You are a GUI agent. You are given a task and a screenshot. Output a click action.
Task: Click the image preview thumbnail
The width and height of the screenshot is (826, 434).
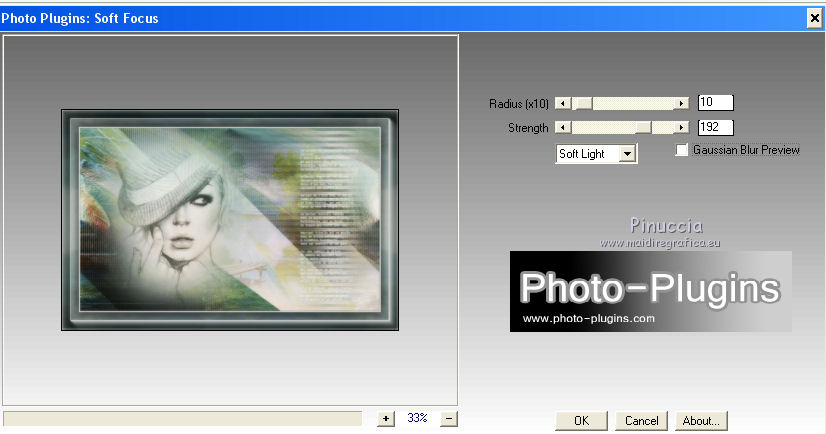click(x=230, y=220)
